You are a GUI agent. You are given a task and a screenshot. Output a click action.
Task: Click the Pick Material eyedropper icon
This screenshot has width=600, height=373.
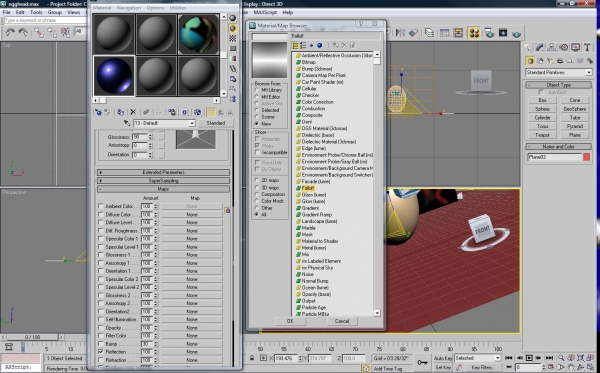127,123
